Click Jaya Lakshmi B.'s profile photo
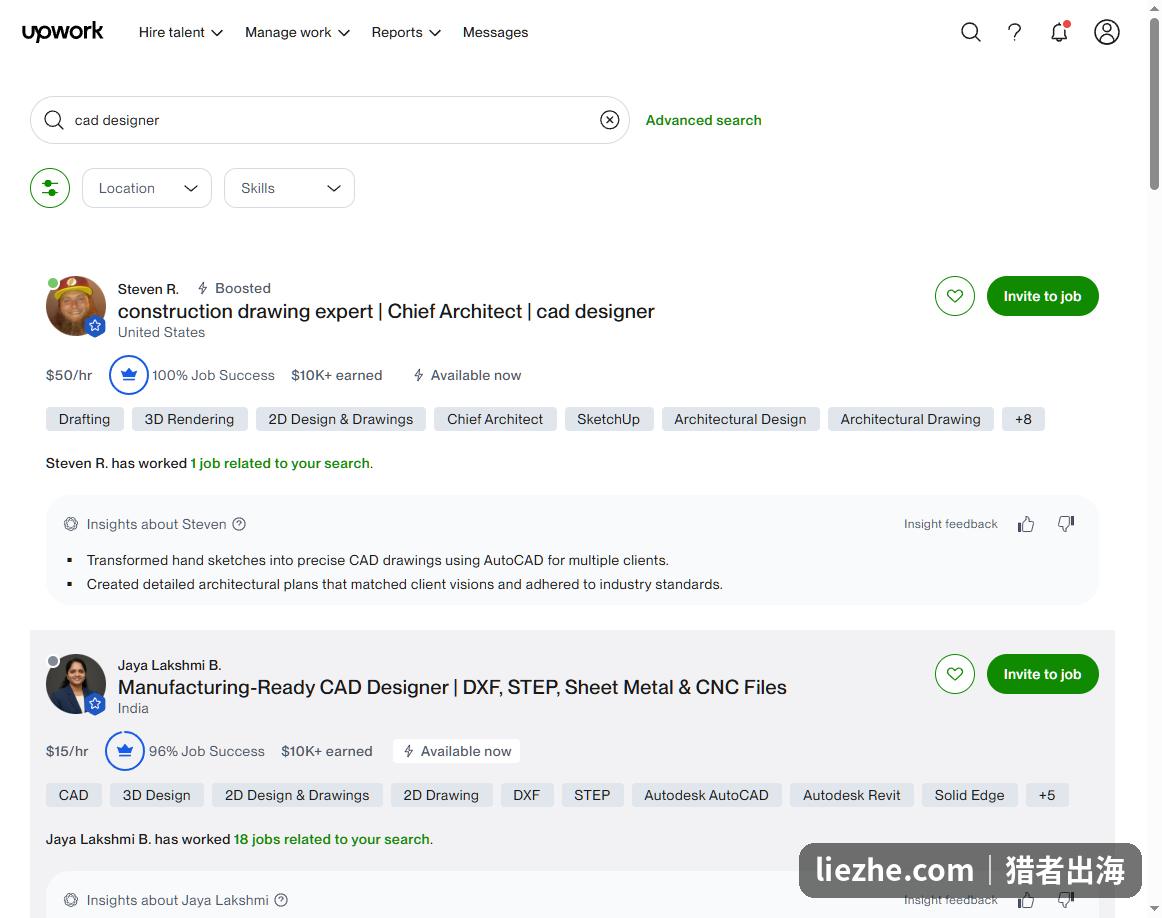The image size is (1162, 918). [x=76, y=684]
